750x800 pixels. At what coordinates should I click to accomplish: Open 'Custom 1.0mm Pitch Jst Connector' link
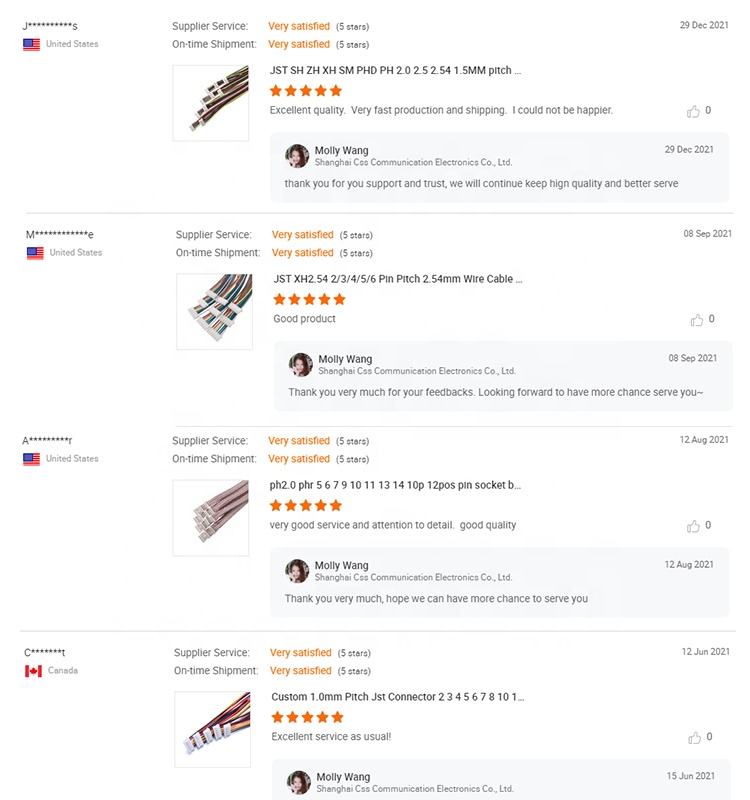coord(397,696)
